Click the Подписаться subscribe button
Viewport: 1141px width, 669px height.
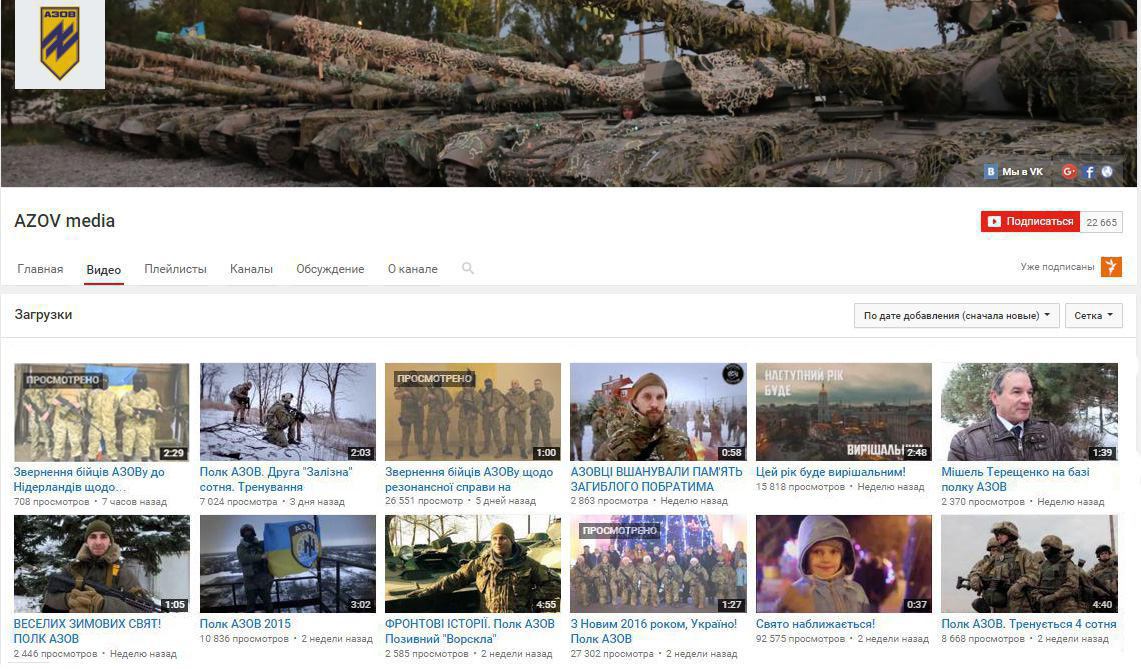[x=1030, y=221]
